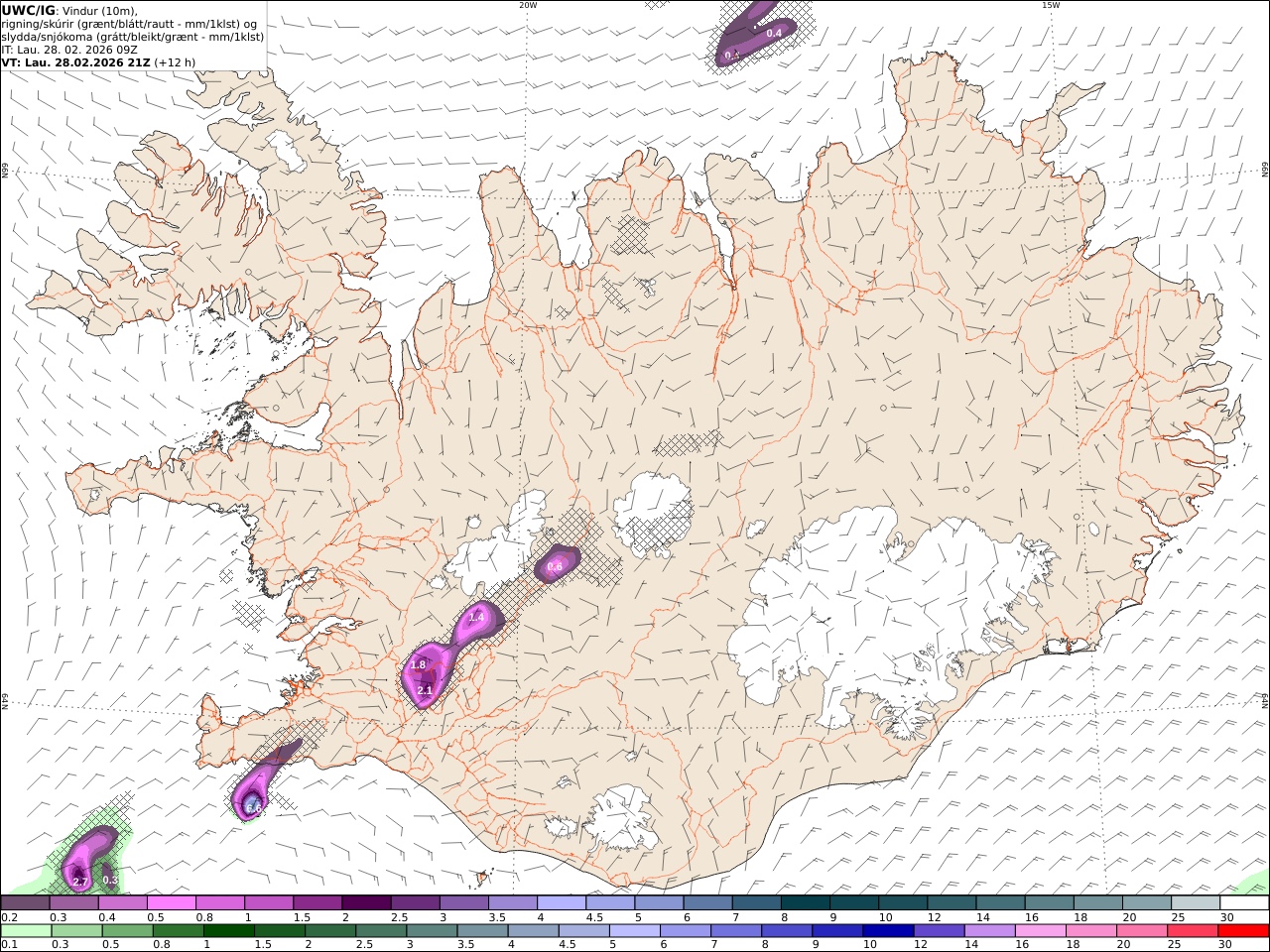Select the deep blue swatch labeled 10 in the lower scale
The image size is (1270, 952).
coord(888,931)
